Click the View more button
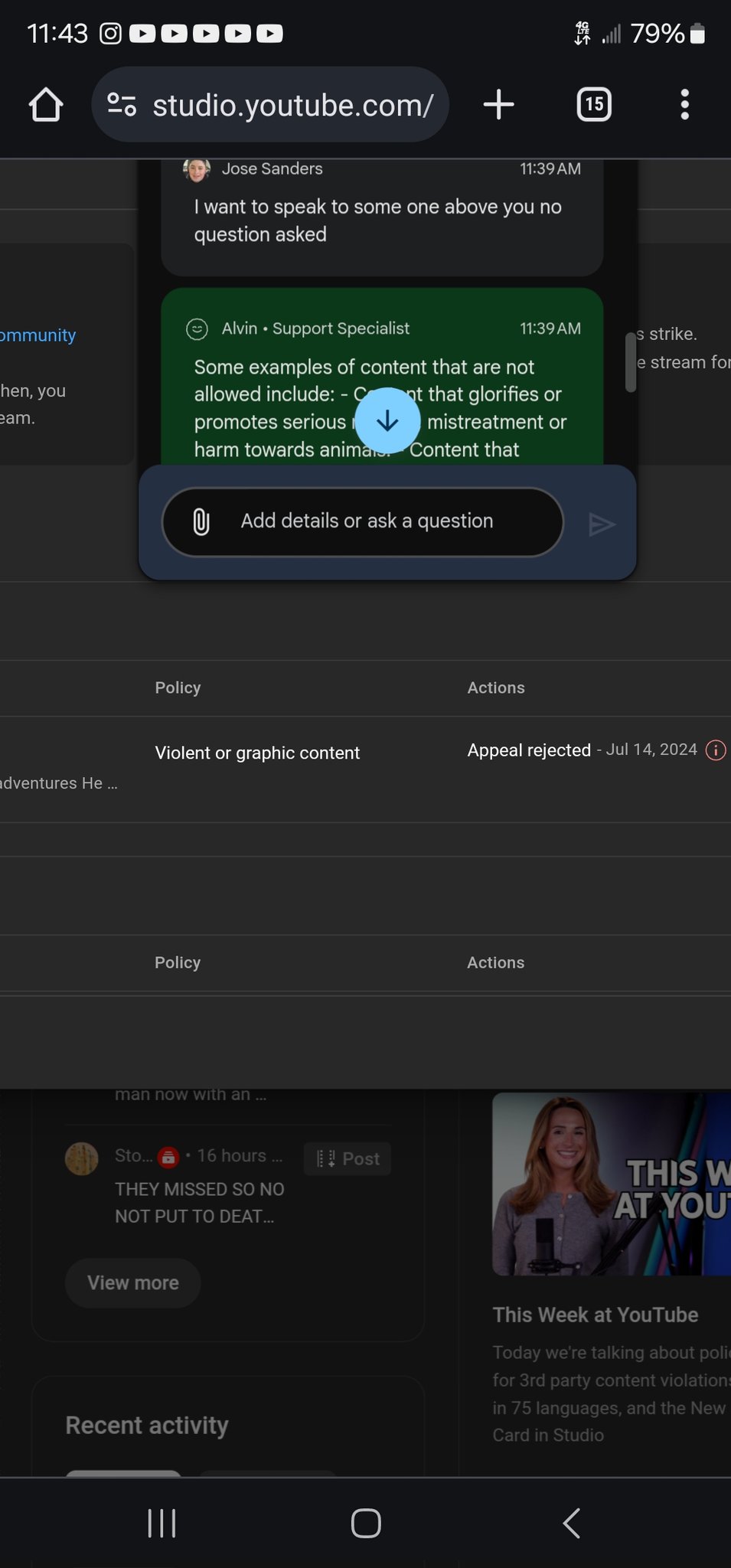 (x=133, y=1282)
